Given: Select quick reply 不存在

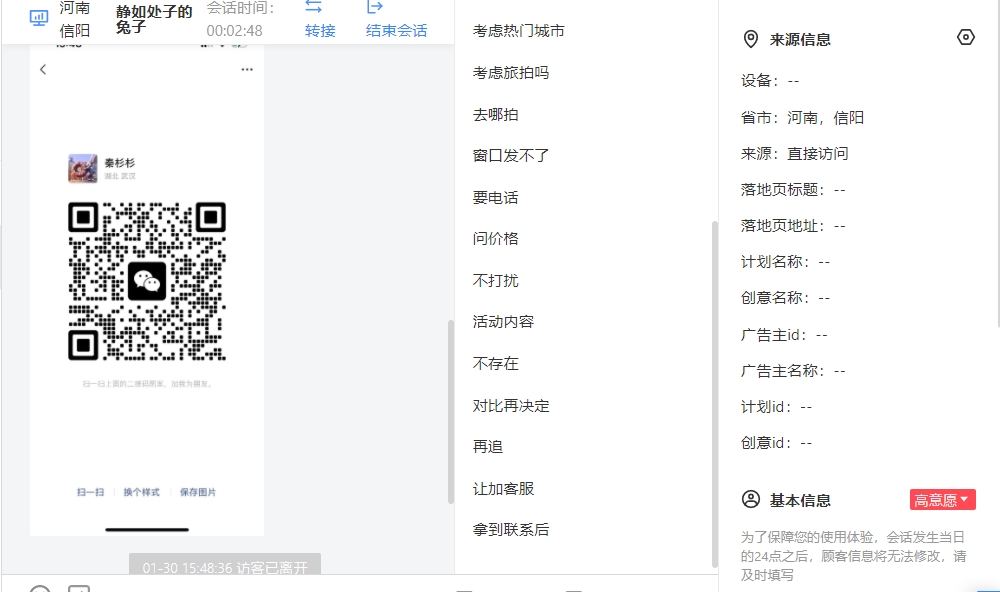Looking at the screenshot, I should 496,364.
